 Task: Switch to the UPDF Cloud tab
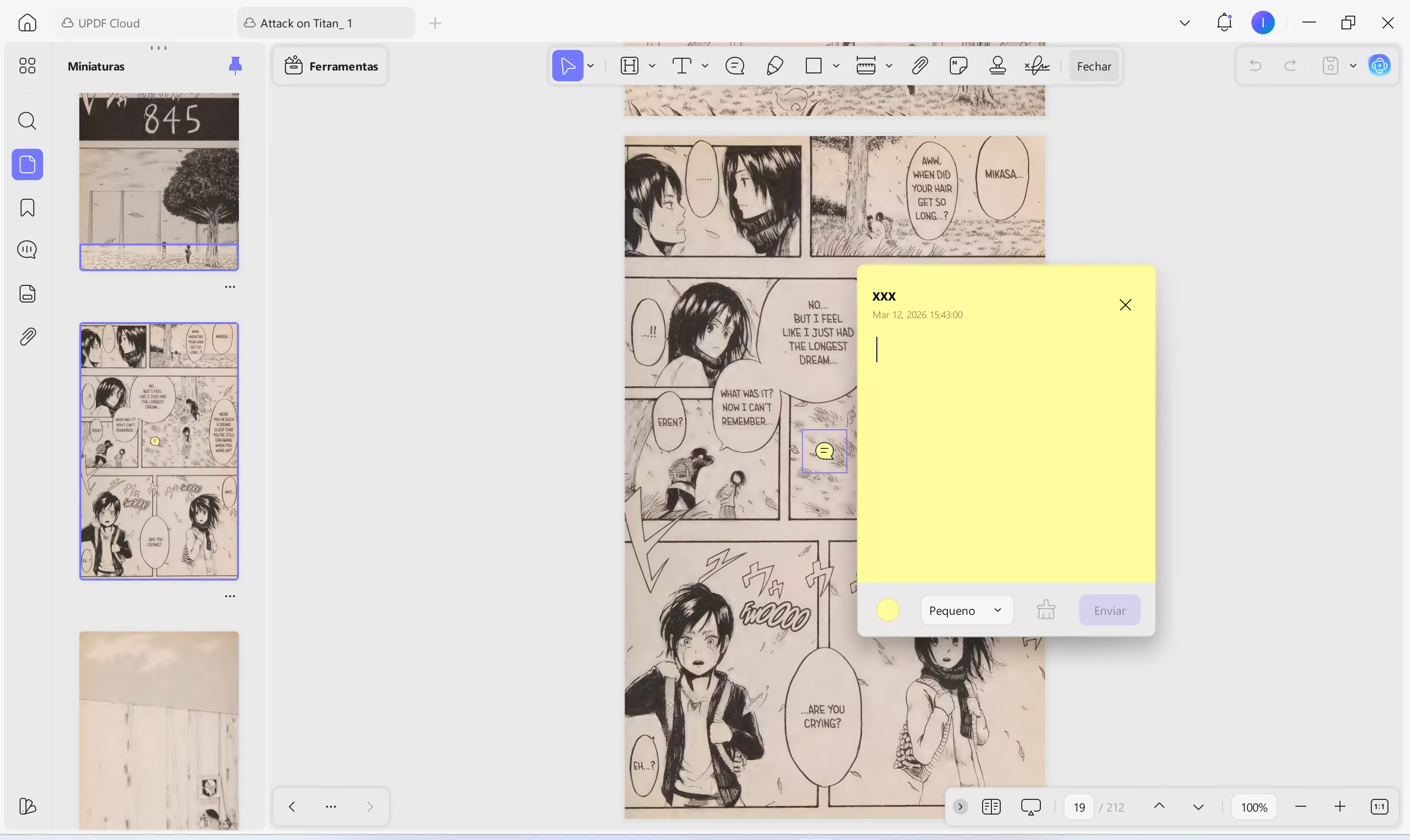pyautogui.click(x=109, y=23)
